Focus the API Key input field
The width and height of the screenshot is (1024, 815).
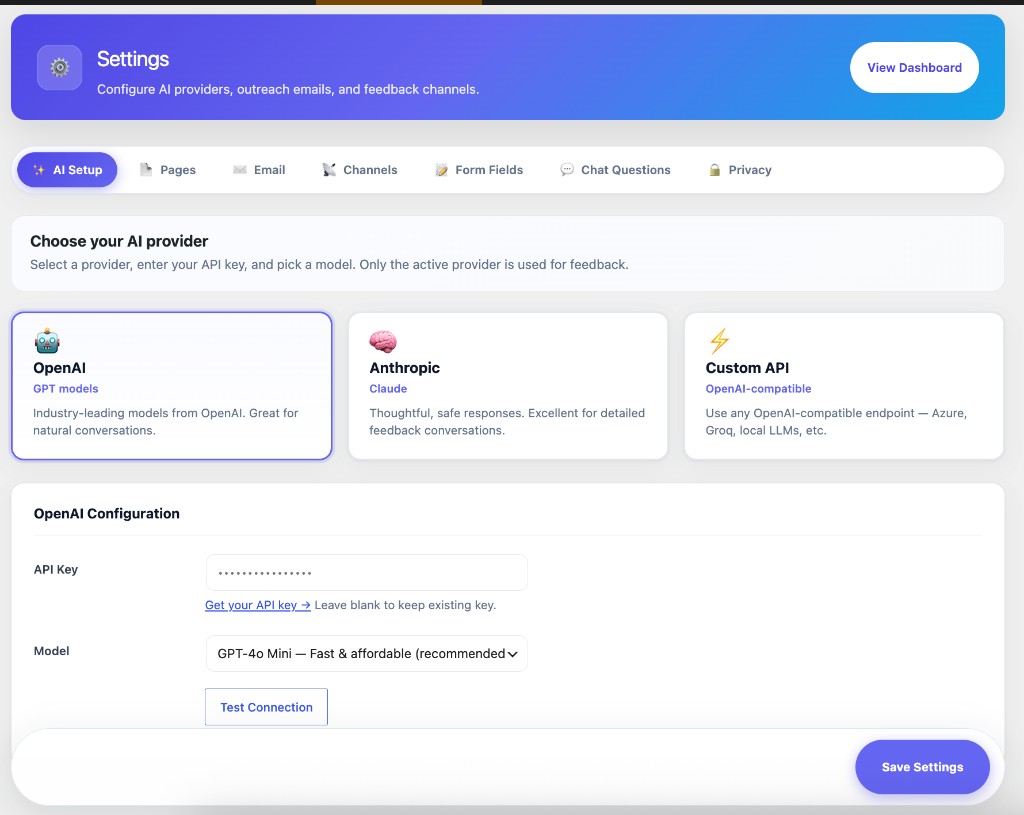(x=366, y=573)
